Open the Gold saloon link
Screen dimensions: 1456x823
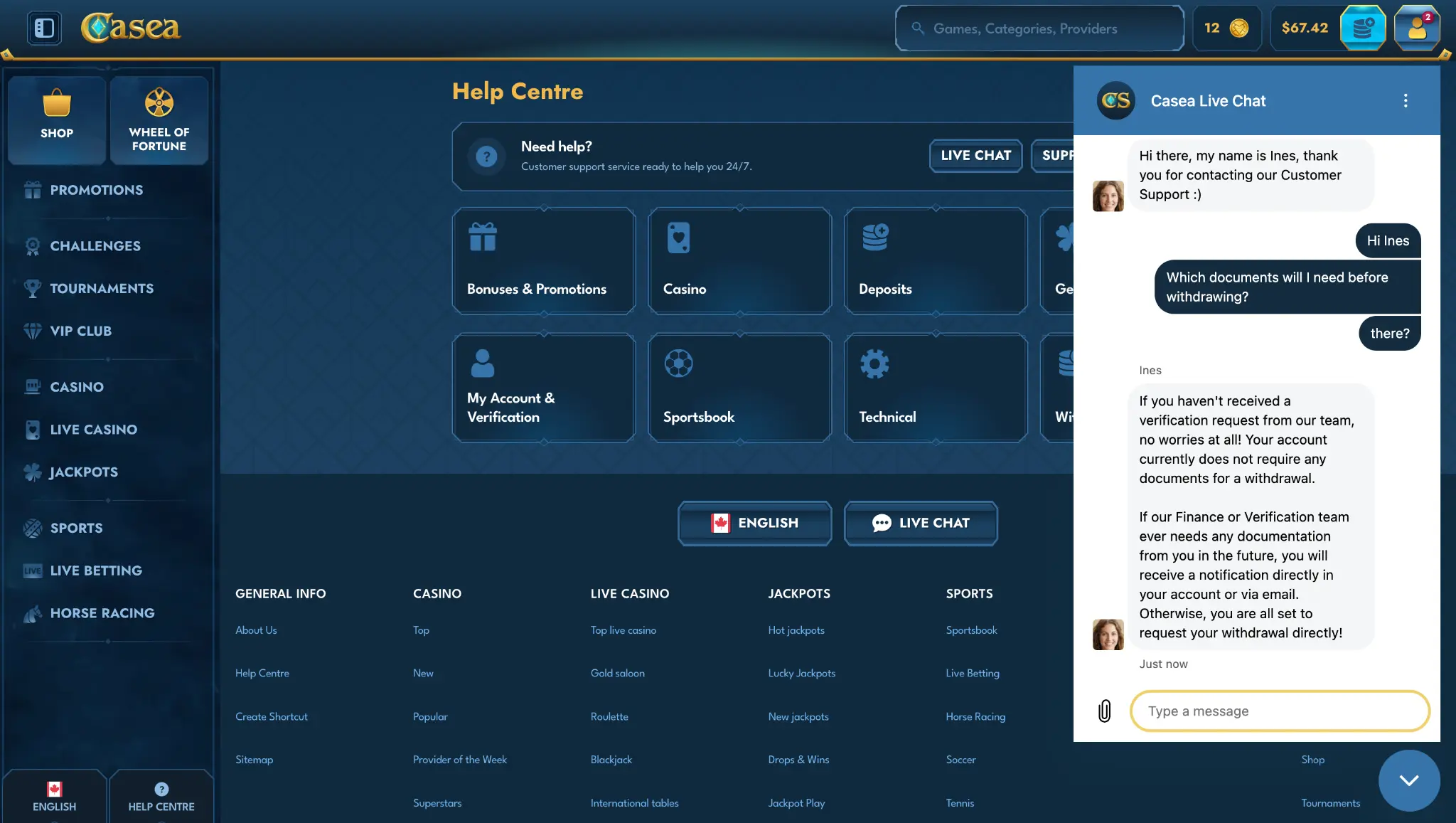pyautogui.click(x=618, y=673)
